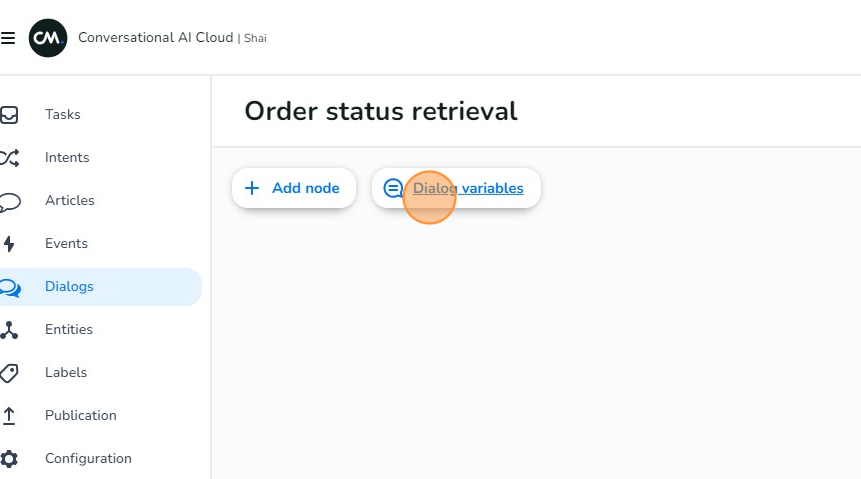
Task: Click the Tasks inbox icon
Action: [9, 115]
